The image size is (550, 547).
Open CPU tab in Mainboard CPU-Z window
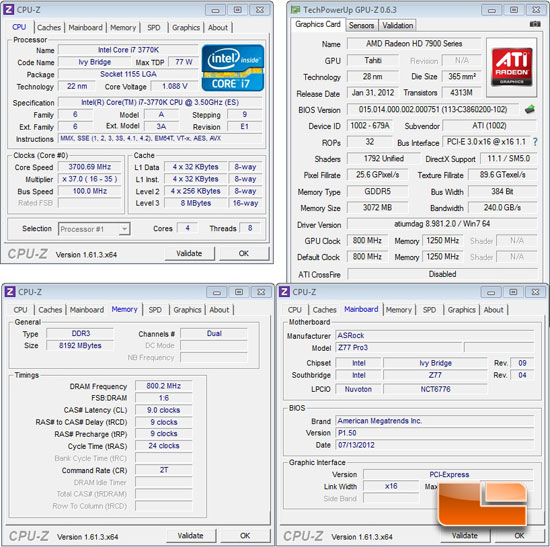pos(294,310)
